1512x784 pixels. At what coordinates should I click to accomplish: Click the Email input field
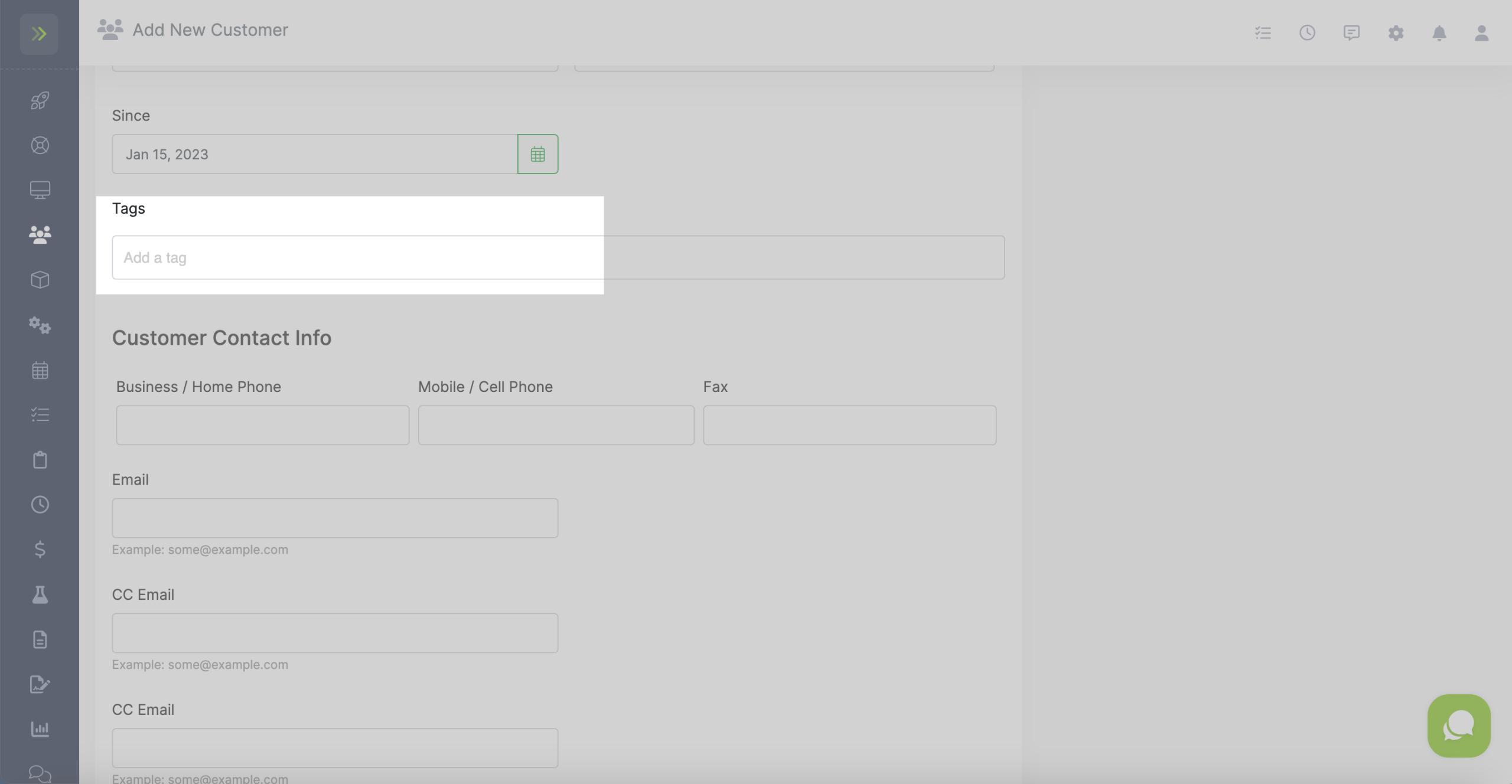[x=335, y=518]
